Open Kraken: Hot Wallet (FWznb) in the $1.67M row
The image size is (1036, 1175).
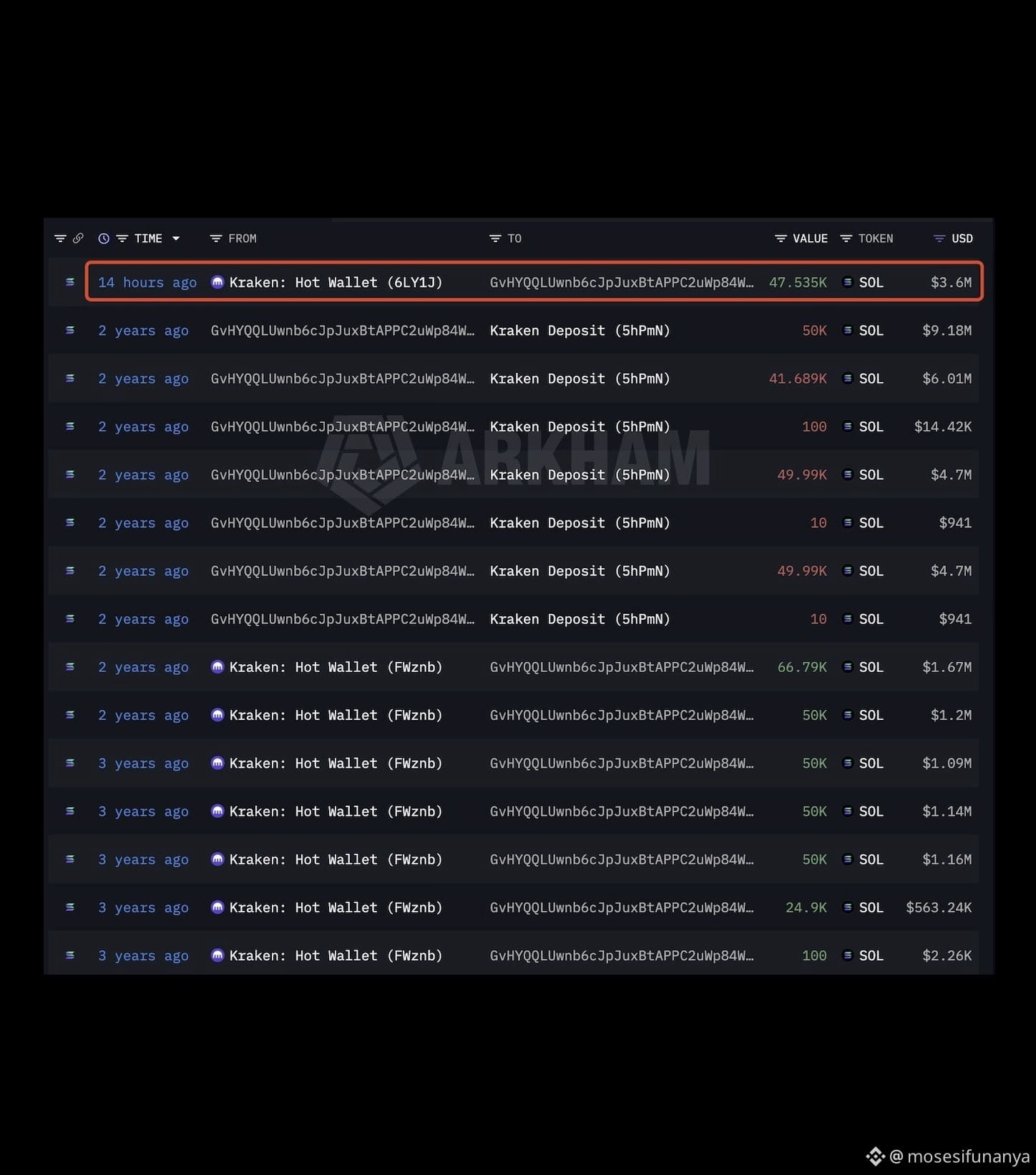pos(336,666)
